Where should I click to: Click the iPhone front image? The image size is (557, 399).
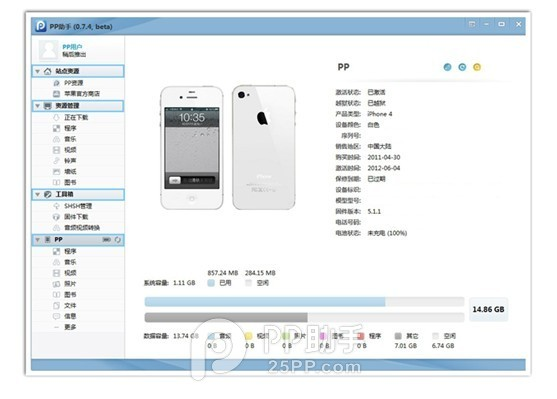click(x=192, y=147)
